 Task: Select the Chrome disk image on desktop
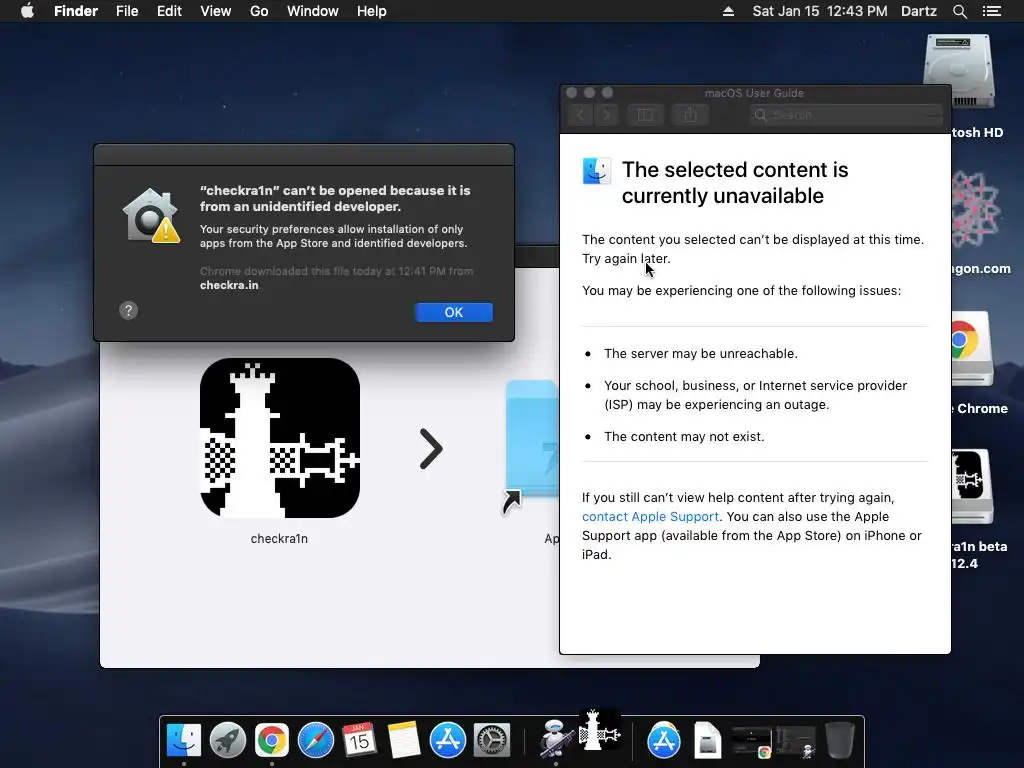972,349
